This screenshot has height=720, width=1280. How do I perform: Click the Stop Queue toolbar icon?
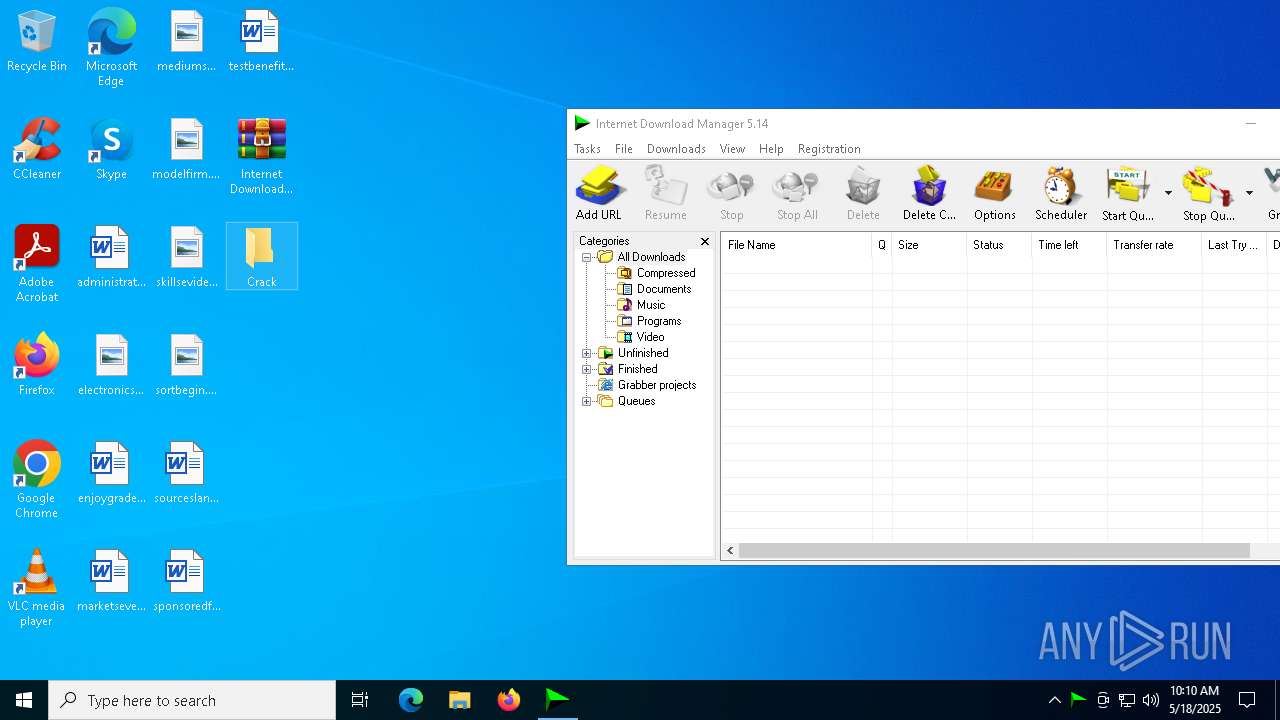click(x=1208, y=193)
